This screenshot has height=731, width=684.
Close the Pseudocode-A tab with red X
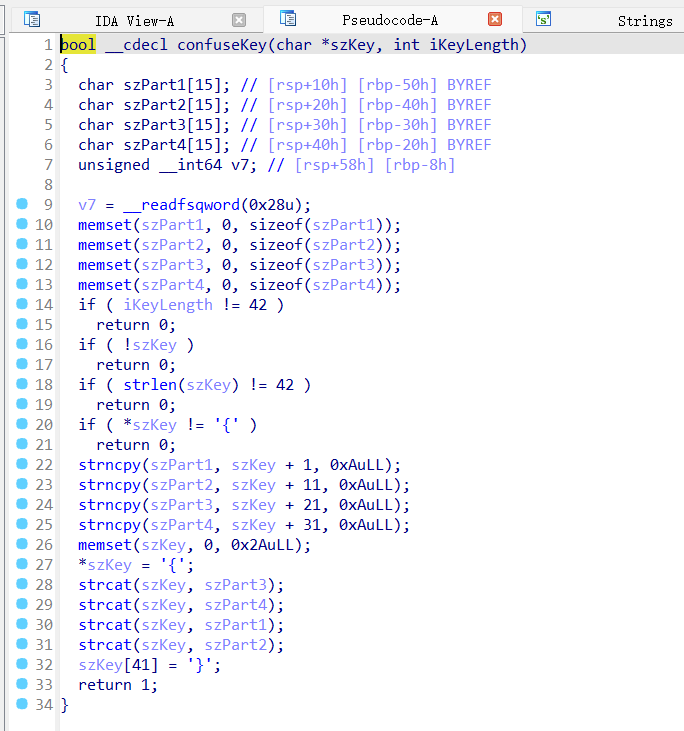(495, 19)
